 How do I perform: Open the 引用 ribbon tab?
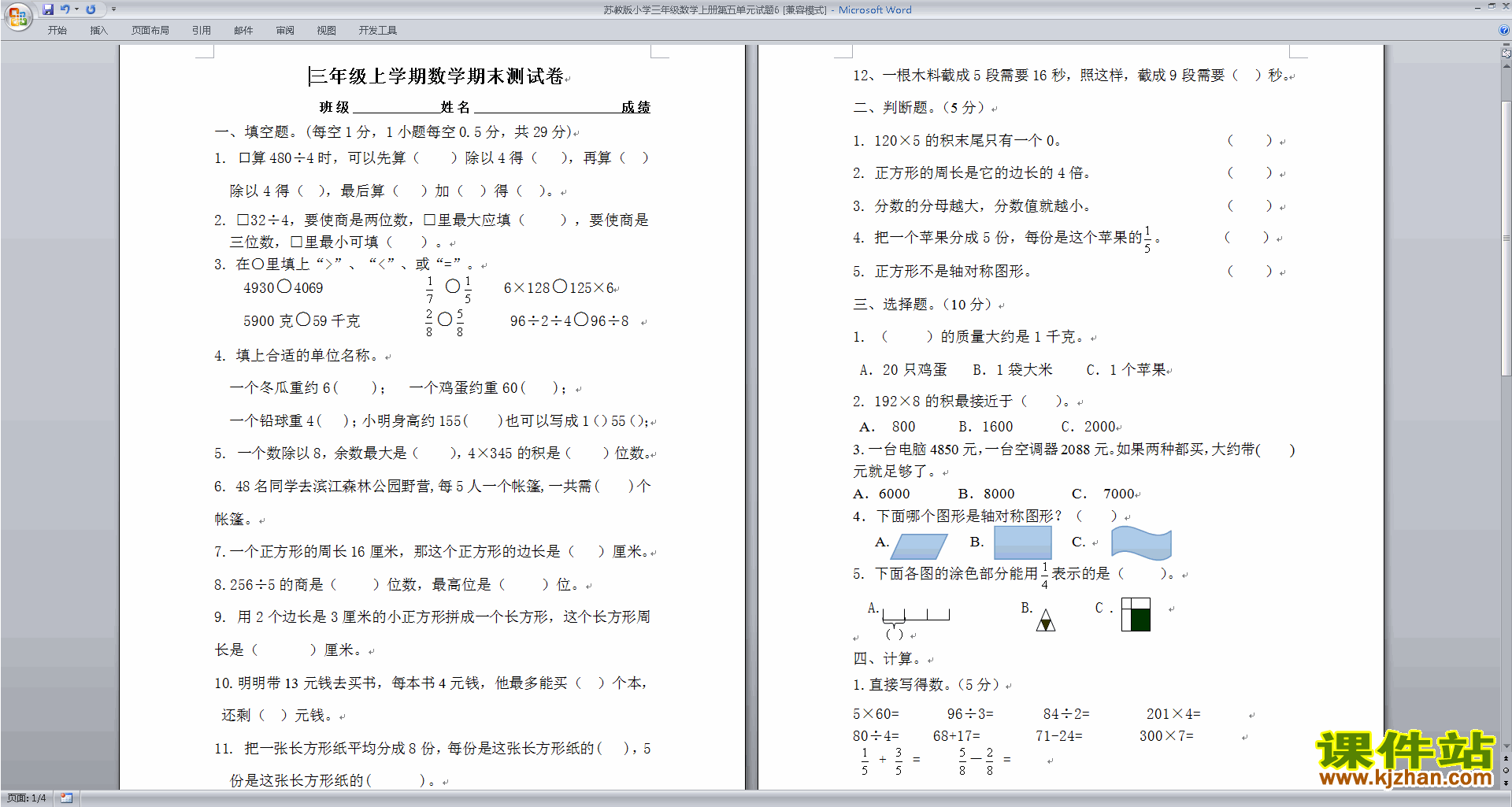coord(202,31)
